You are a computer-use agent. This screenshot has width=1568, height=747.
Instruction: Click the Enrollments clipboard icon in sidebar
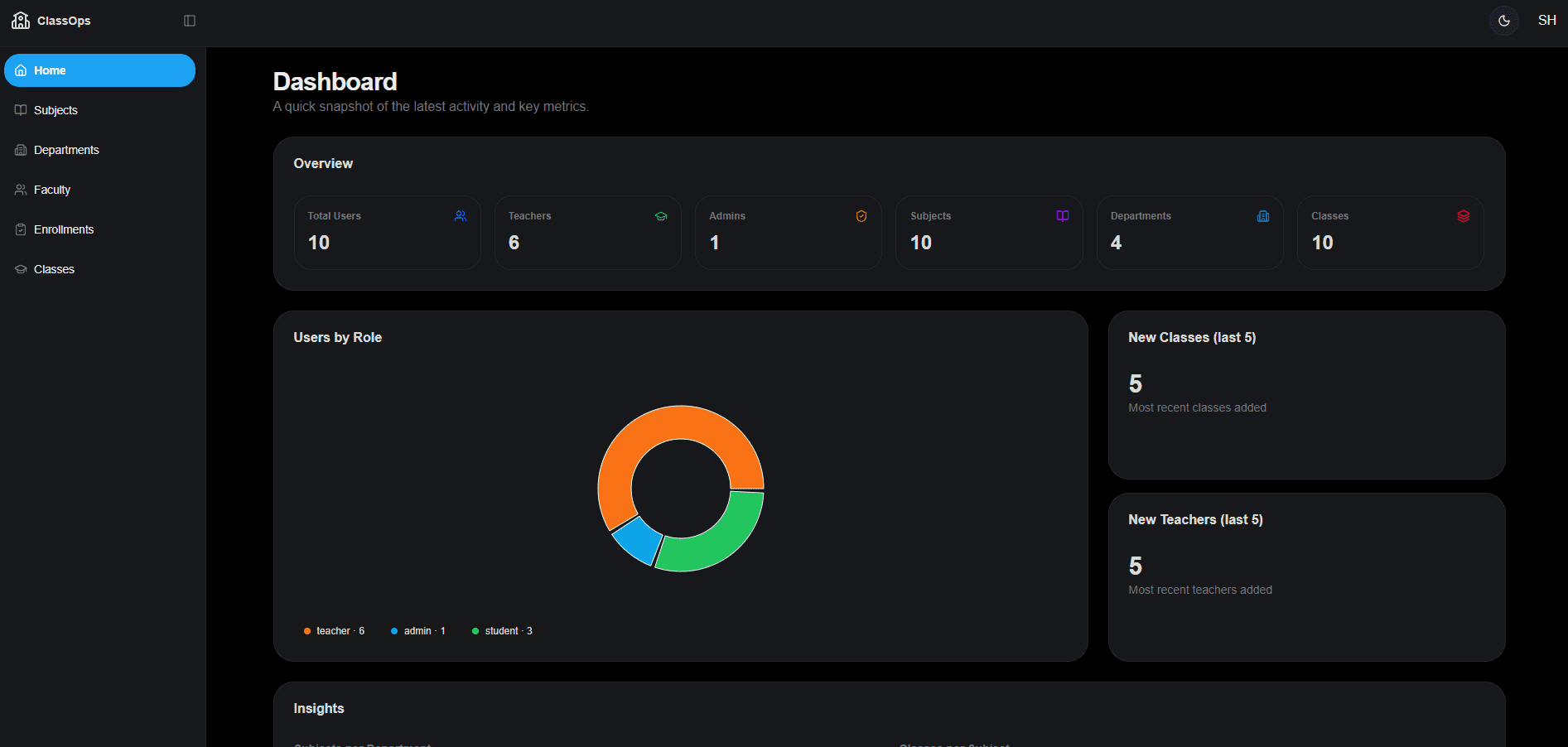pyautogui.click(x=21, y=229)
